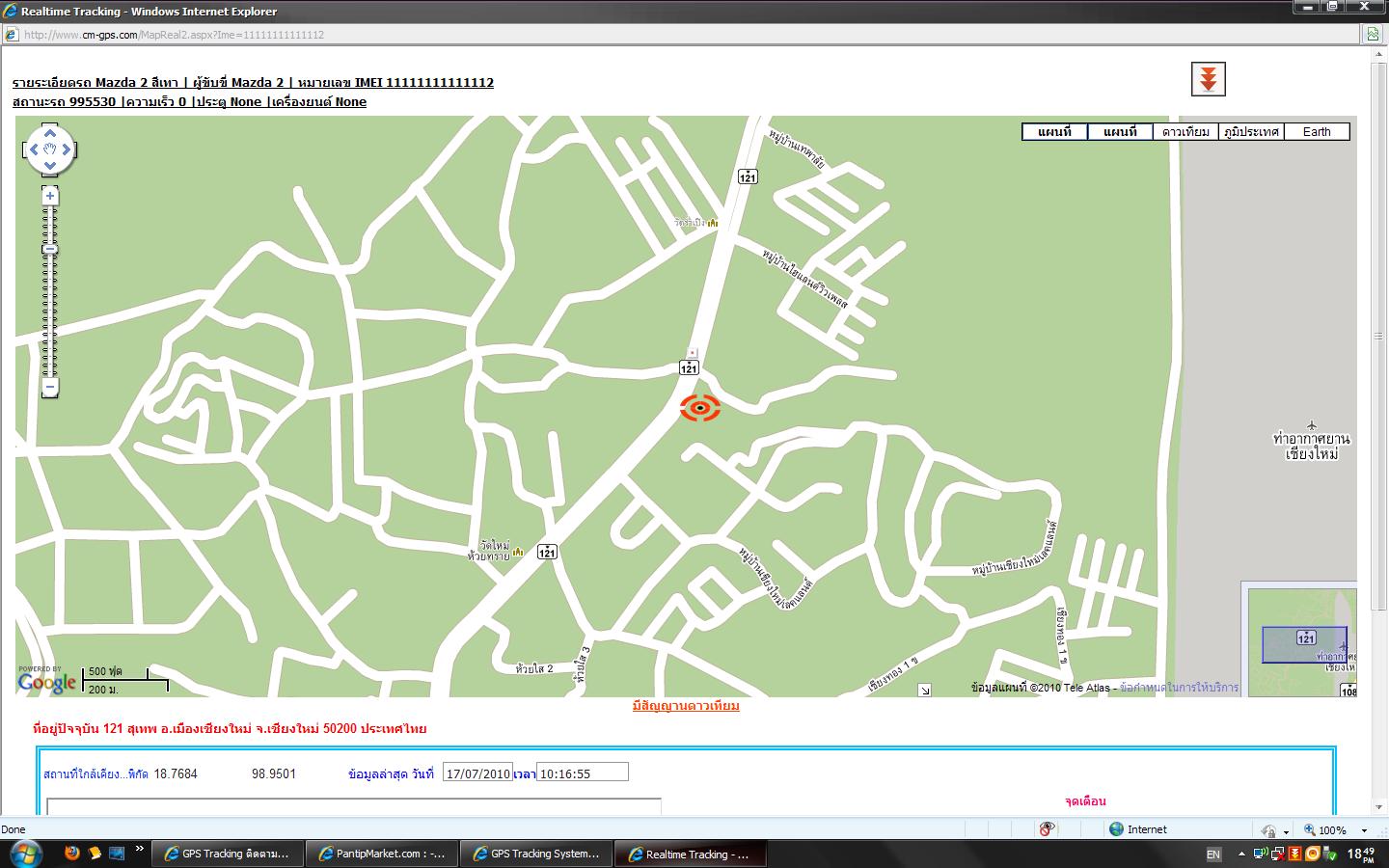Open the ข้อกำหนดในการให้บริการ terms link
Screen dimensions: 1389x868
[x=1179, y=688]
